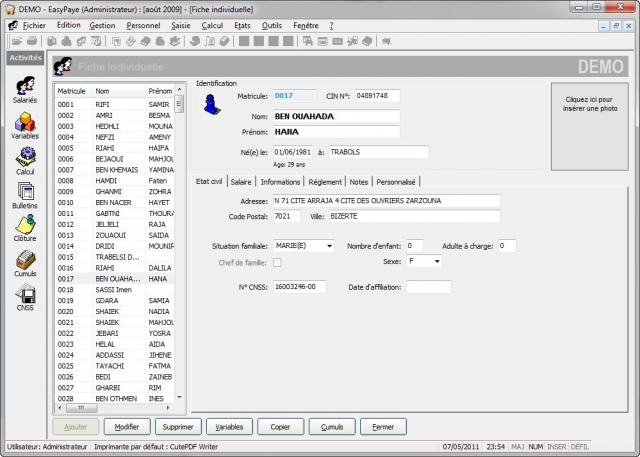Open the Personnel menu
The height and width of the screenshot is (457, 640).
(143, 24)
